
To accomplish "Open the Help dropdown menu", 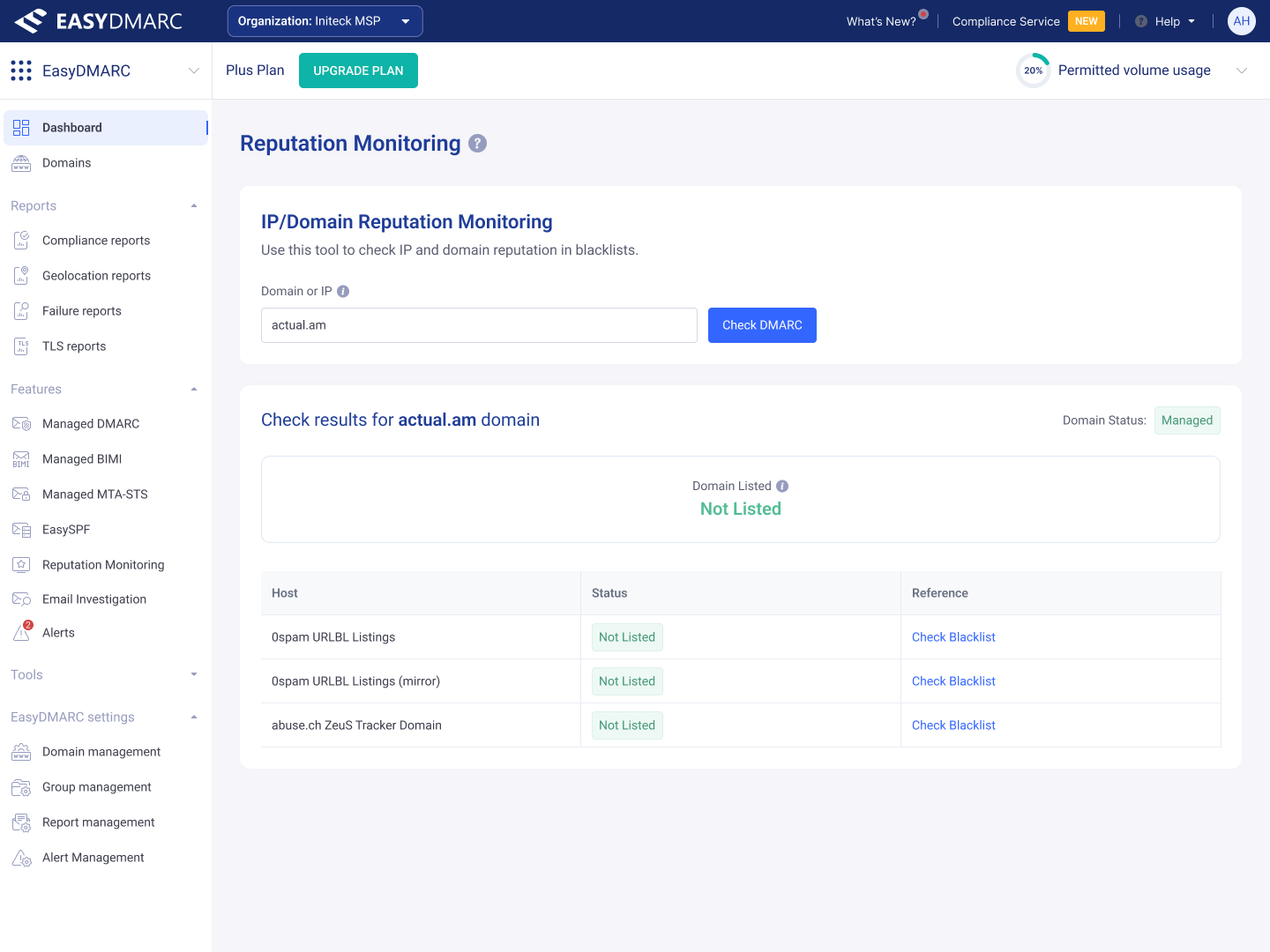I will pos(1165,21).
